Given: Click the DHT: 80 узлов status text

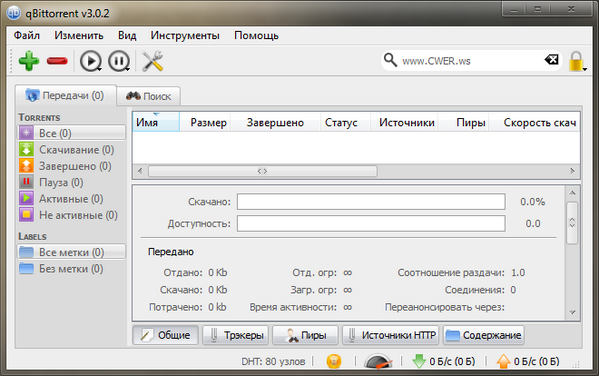Looking at the screenshot, I should point(273,361).
